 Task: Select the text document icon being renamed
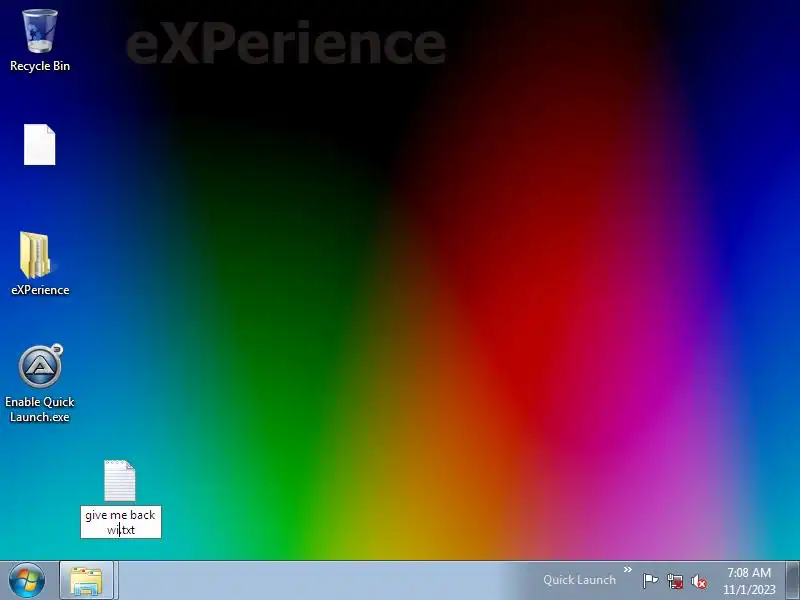120,481
